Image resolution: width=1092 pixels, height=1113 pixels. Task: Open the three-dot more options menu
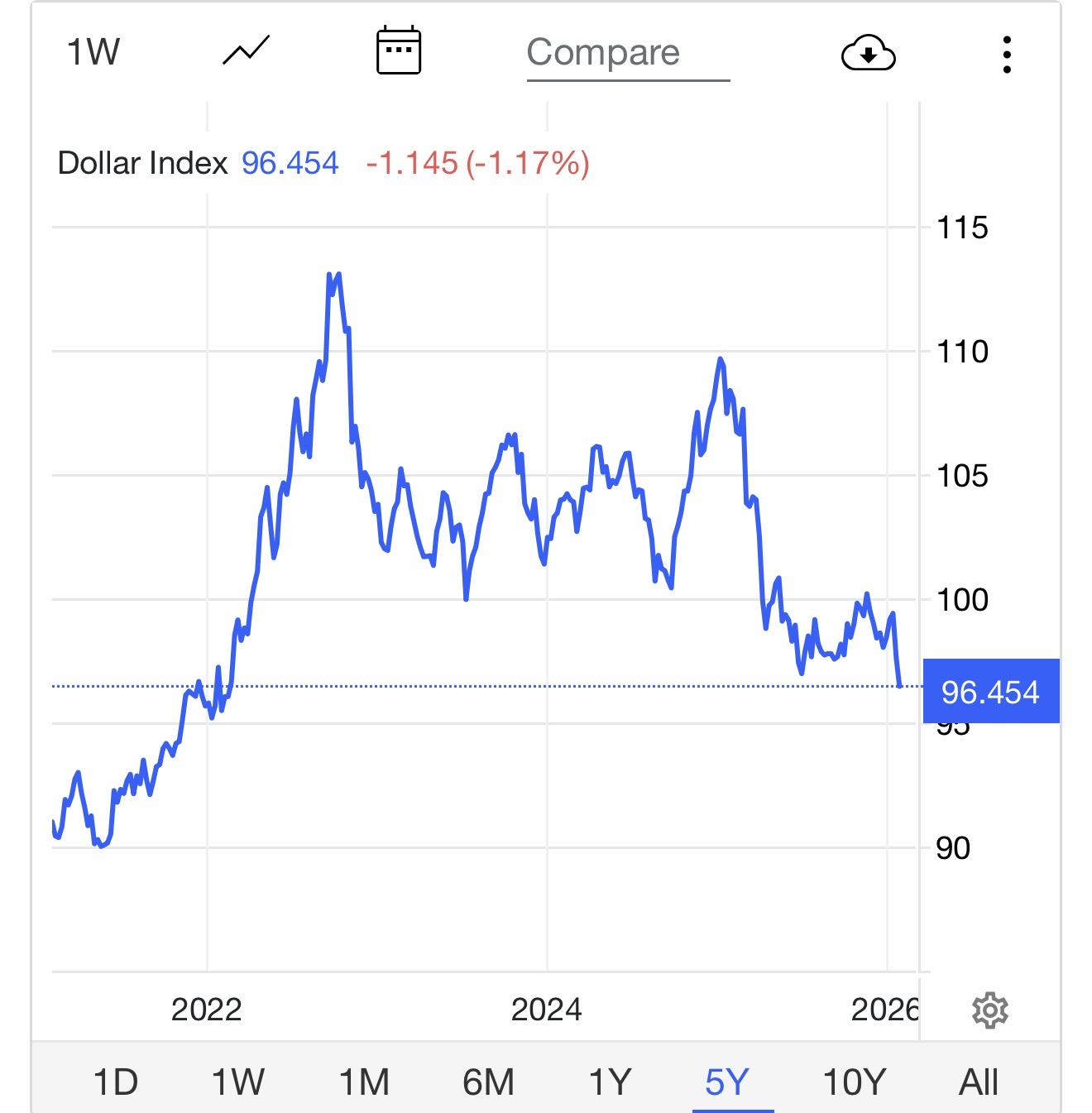[1006, 55]
